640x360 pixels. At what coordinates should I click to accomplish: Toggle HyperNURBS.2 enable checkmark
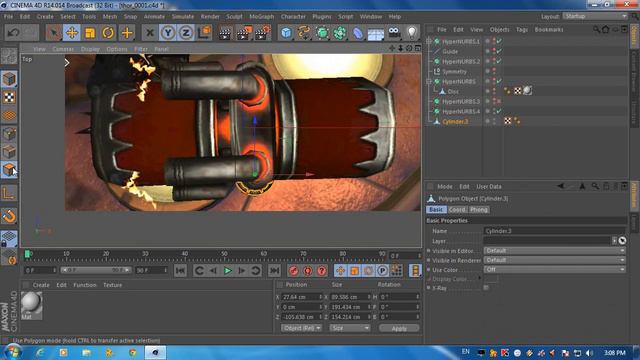click(500, 61)
